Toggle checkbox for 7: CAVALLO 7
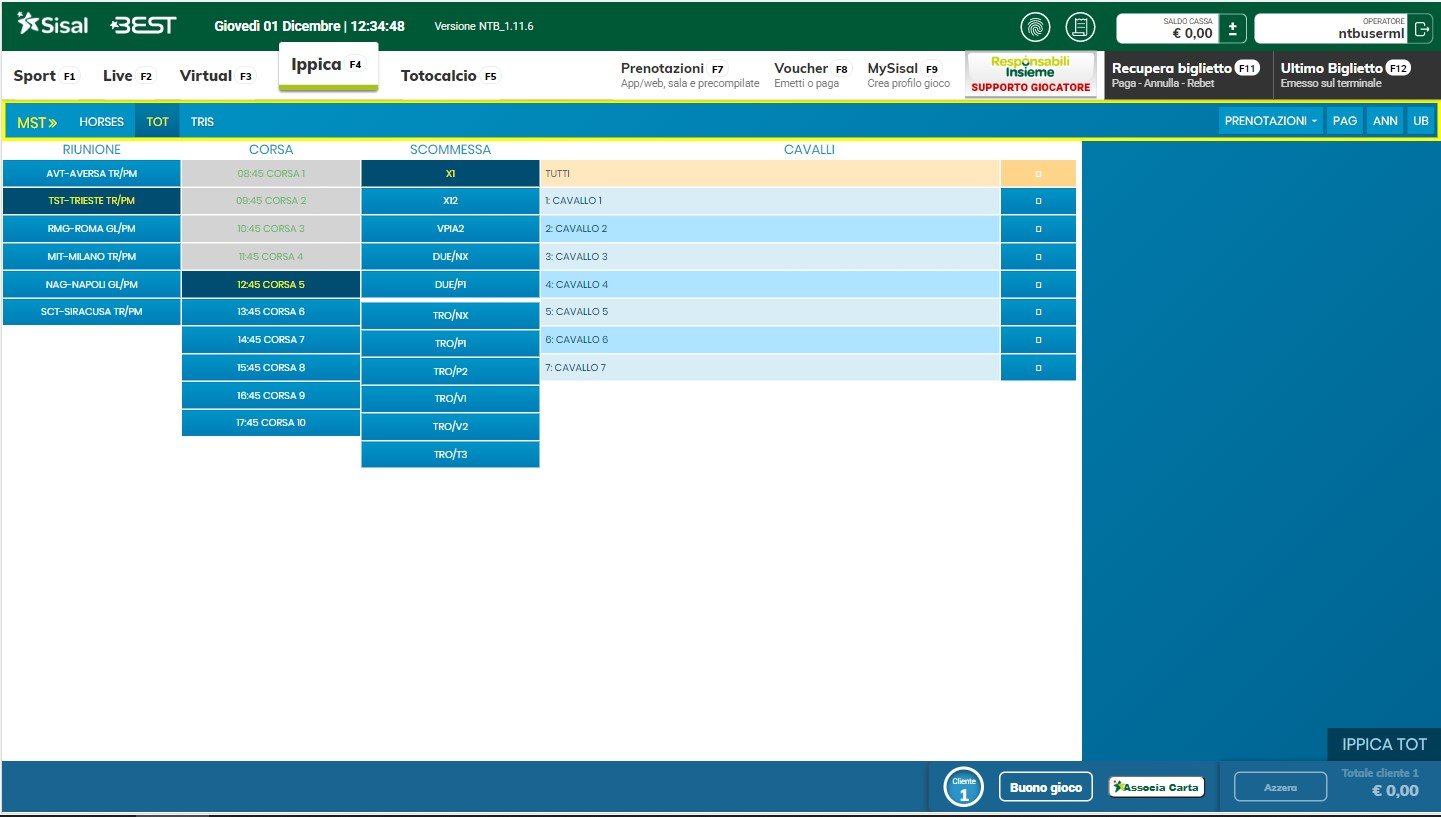 (1038, 368)
